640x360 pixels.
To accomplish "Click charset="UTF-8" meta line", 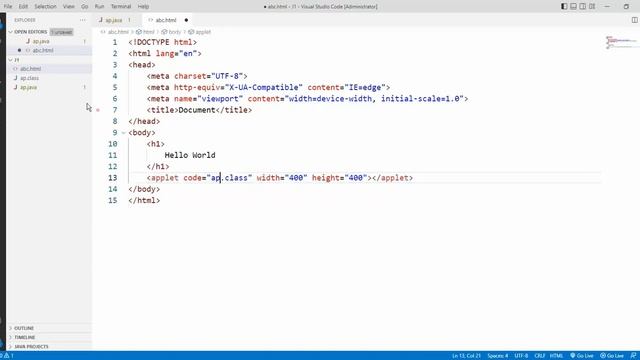I will (x=197, y=76).
